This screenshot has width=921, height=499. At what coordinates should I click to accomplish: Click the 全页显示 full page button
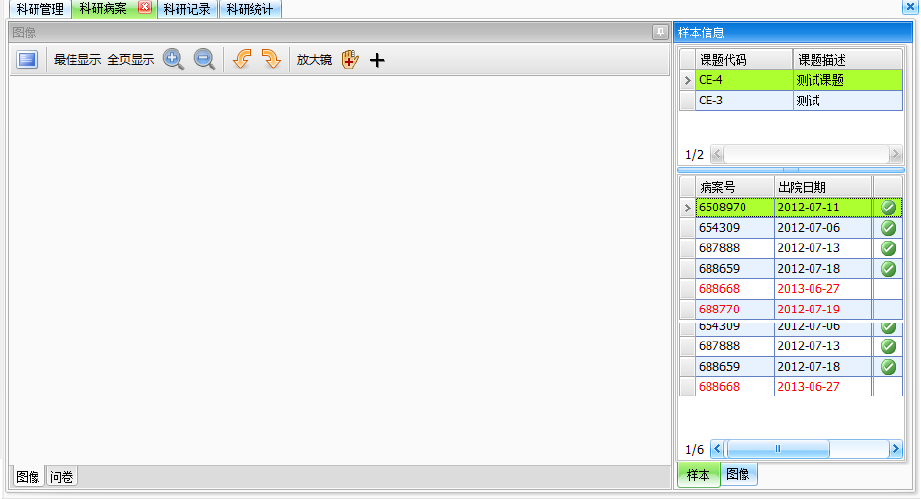[130, 60]
